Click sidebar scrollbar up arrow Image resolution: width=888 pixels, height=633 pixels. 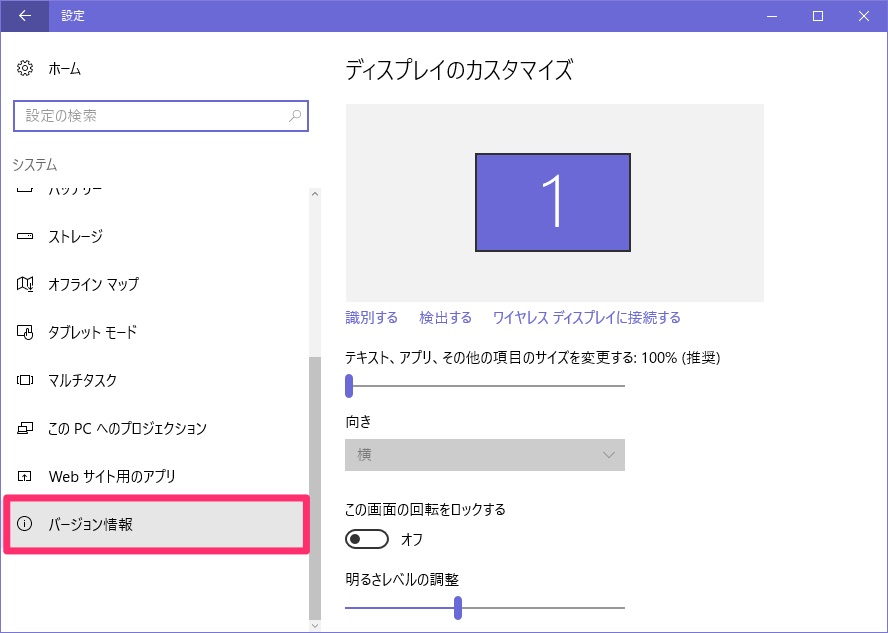(x=315, y=194)
